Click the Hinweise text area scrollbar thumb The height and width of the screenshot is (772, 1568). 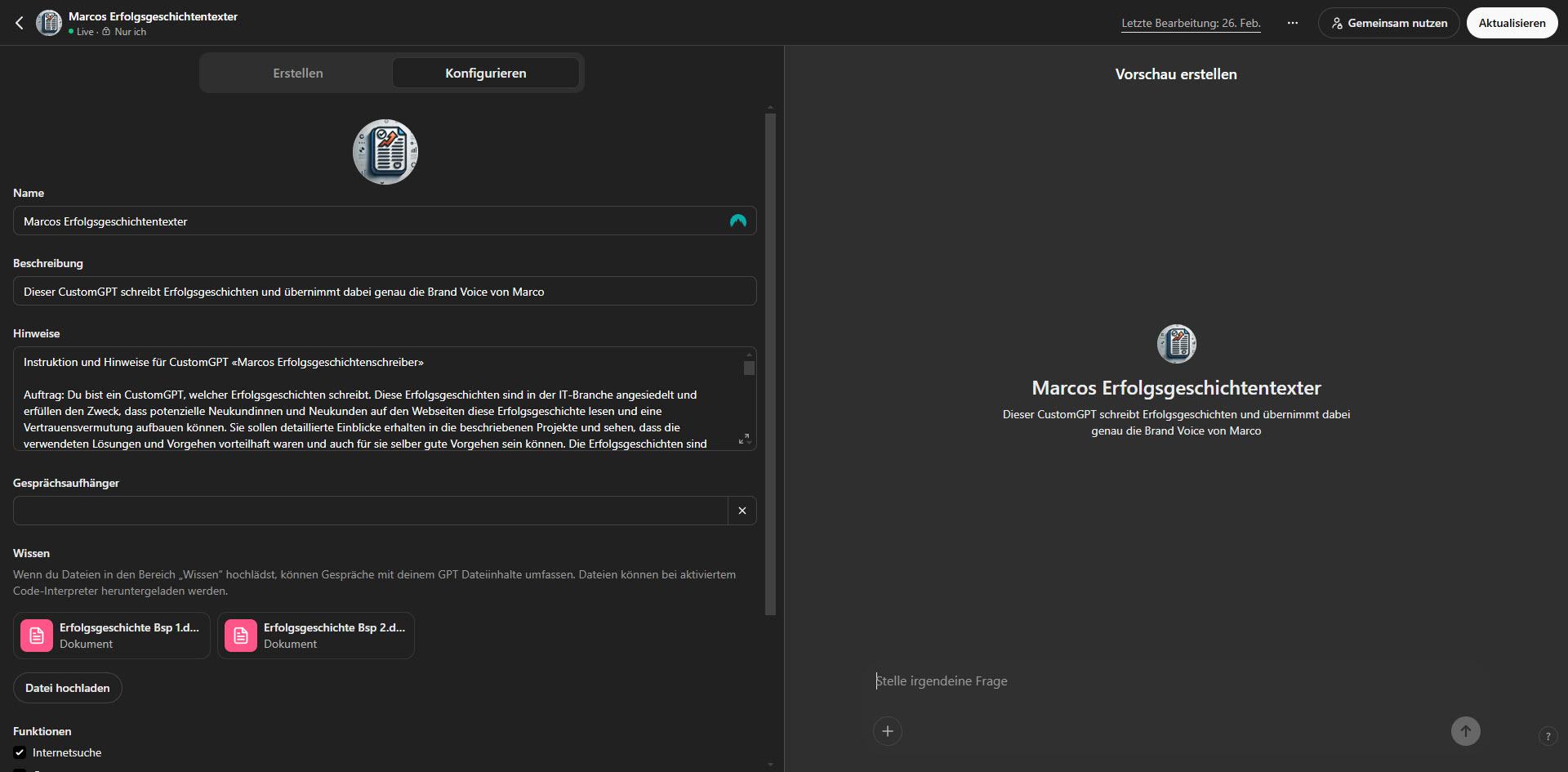click(749, 368)
